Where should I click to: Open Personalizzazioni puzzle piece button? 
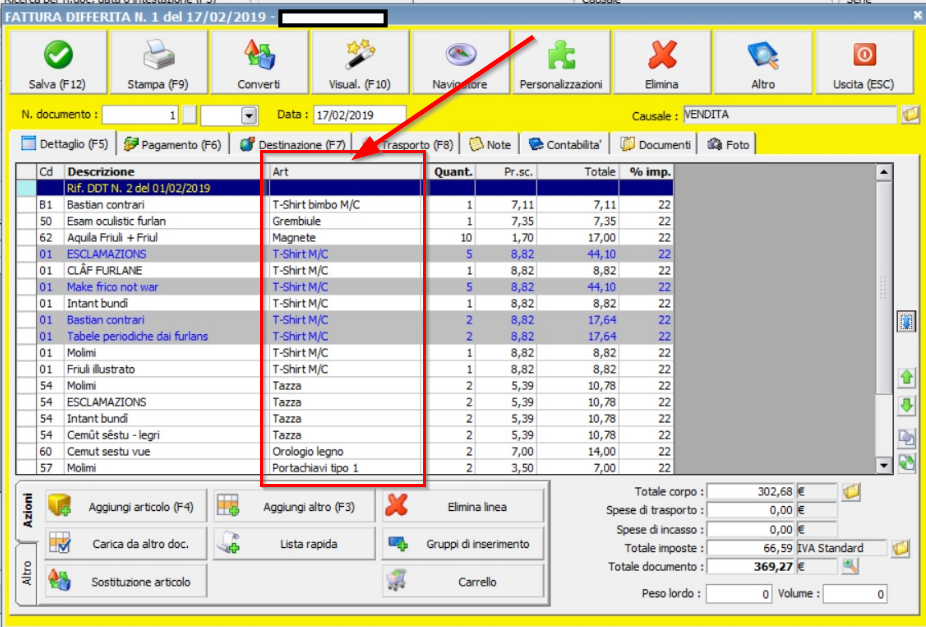pyautogui.click(x=561, y=63)
